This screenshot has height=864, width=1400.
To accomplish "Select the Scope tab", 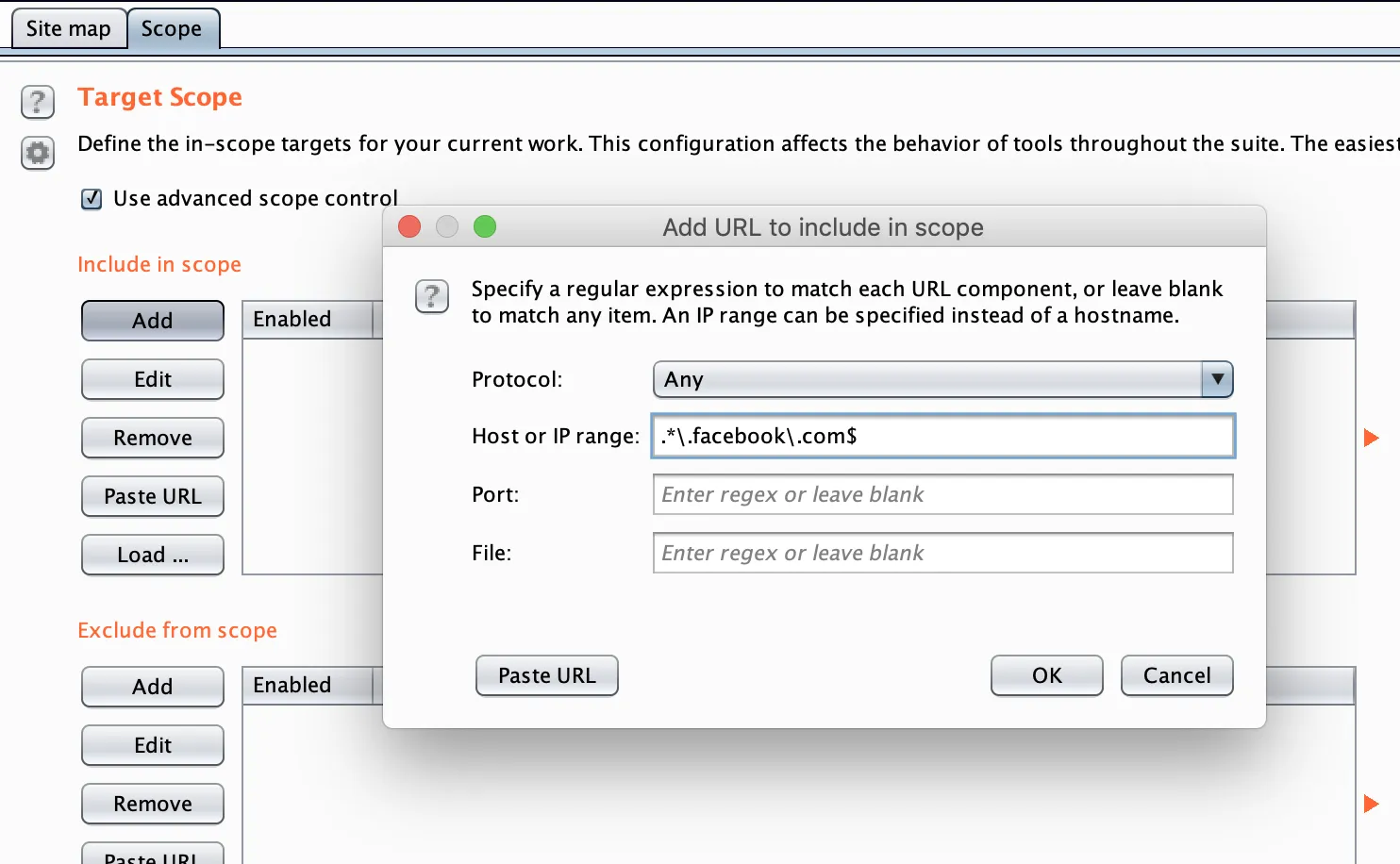I will coord(172,29).
